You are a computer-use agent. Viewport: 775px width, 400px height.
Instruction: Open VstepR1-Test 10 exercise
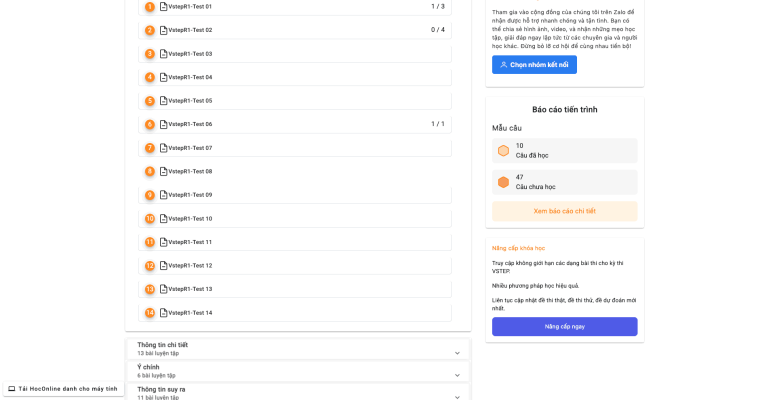295,219
